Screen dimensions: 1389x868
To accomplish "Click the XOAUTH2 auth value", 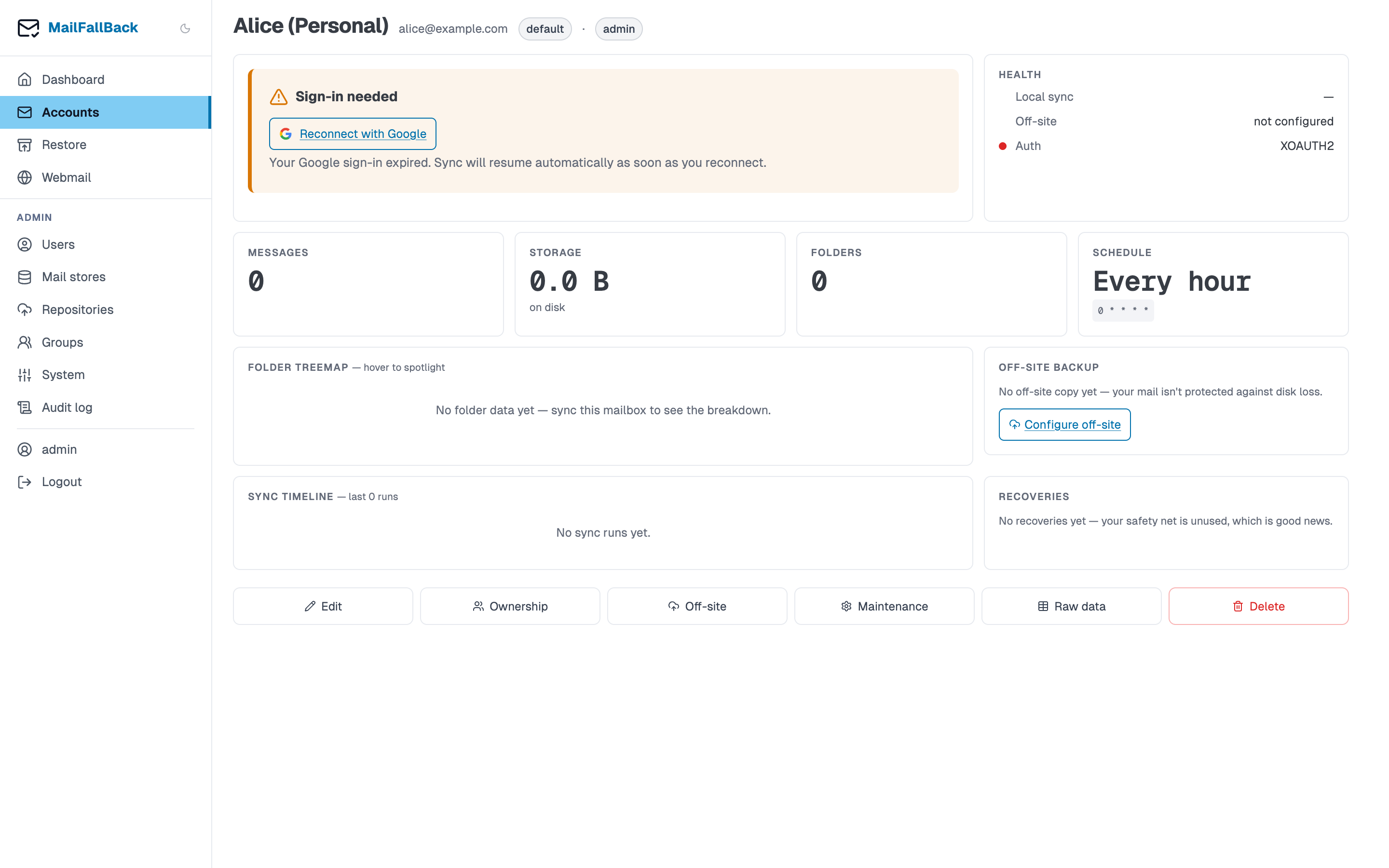I will click(x=1307, y=146).
